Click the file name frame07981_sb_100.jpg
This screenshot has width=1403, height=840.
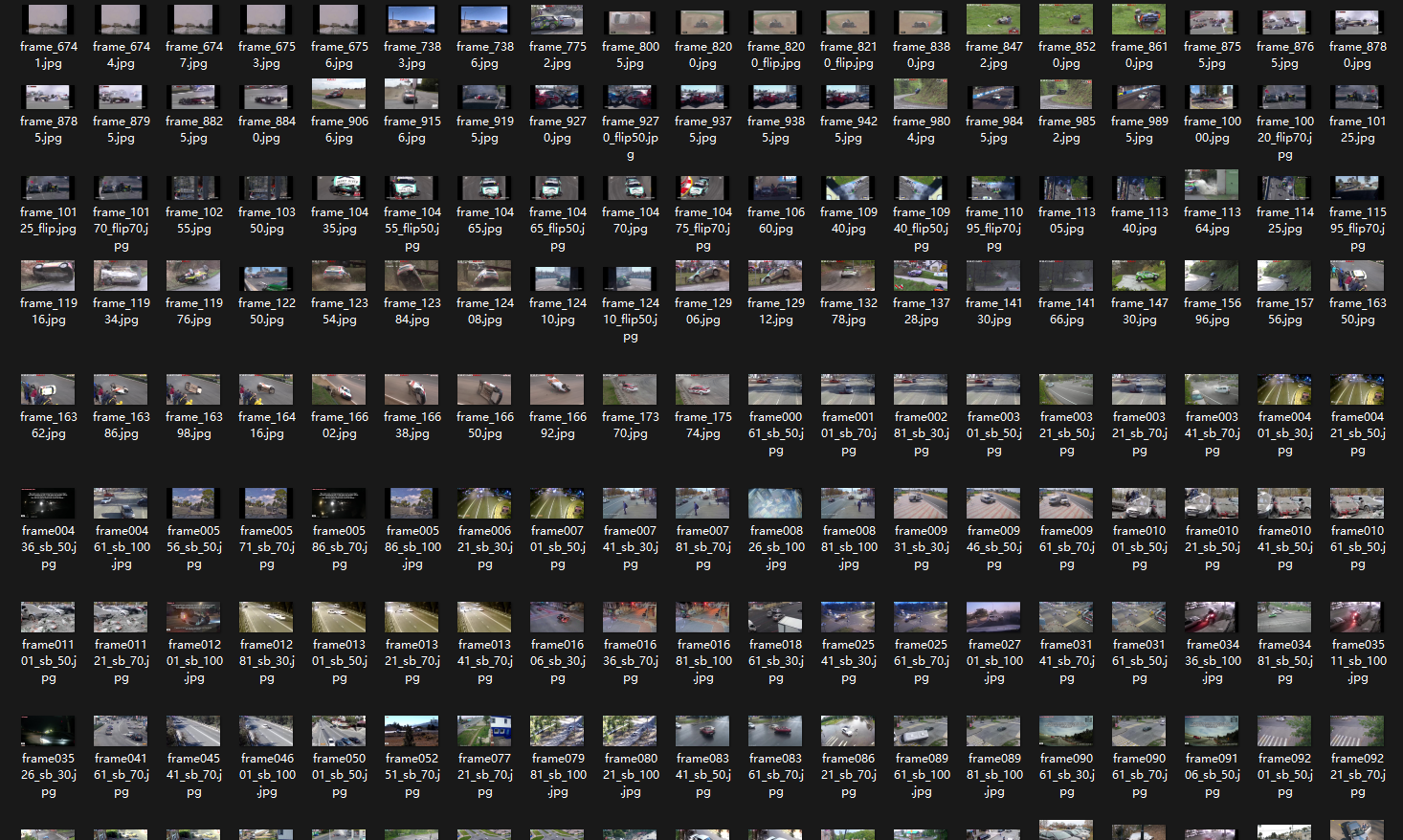(x=557, y=775)
